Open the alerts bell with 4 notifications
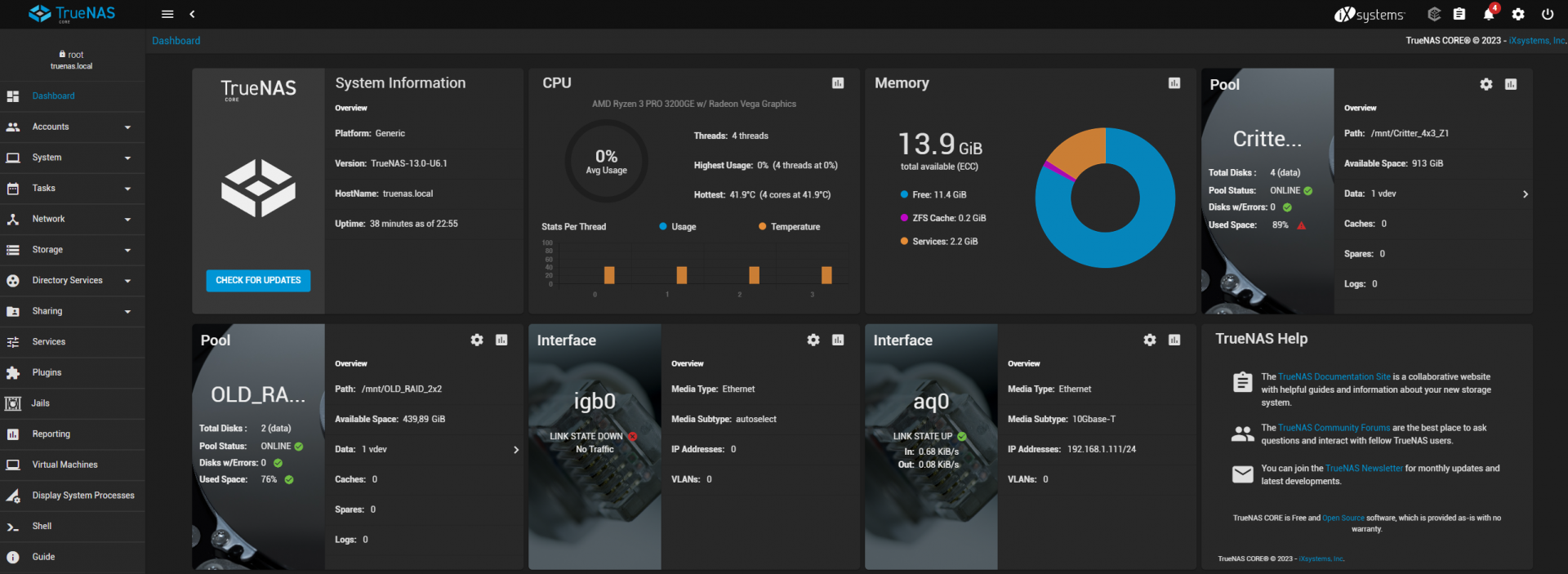The width and height of the screenshot is (1568, 574). click(1489, 14)
